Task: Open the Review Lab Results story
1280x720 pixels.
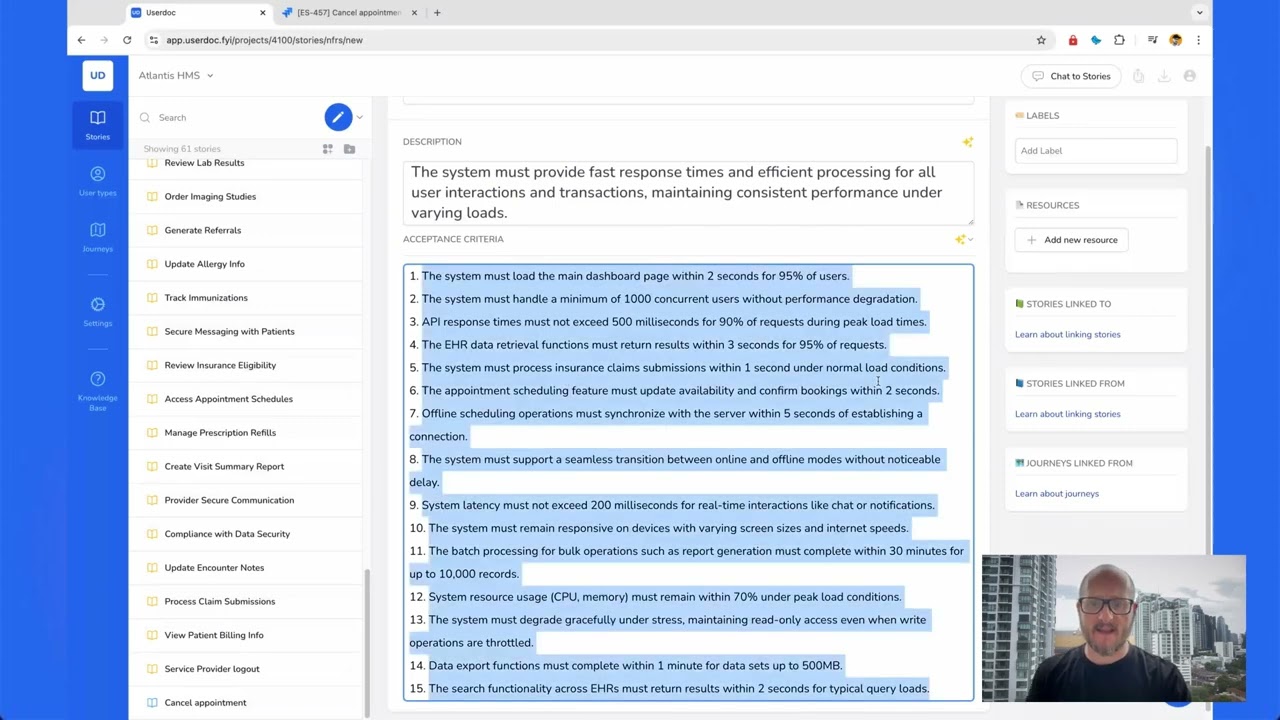Action: [248, 163]
